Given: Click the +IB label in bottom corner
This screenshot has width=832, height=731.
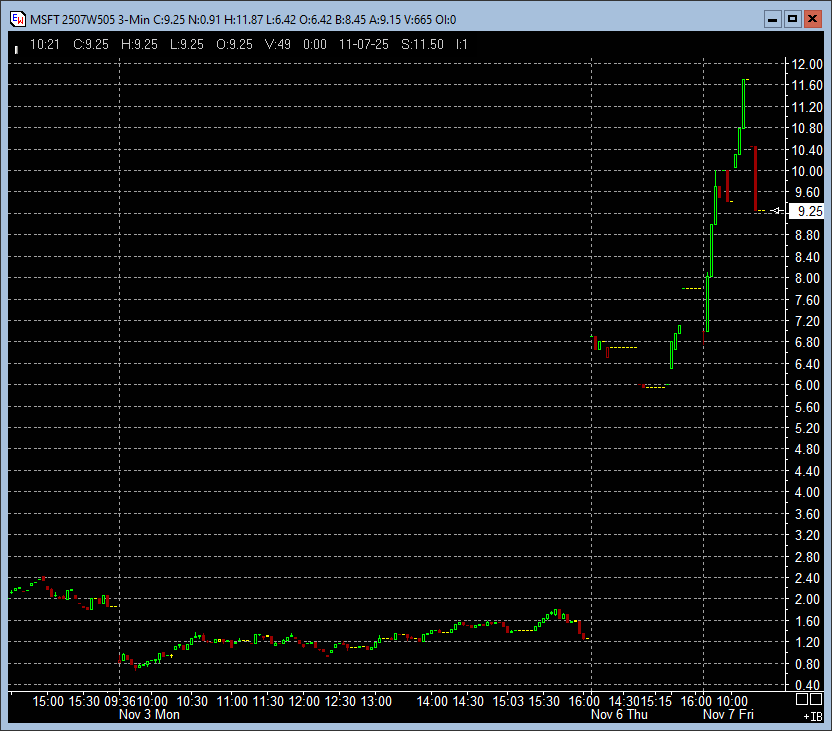Looking at the screenshot, I should pyautogui.click(x=812, y=716).
